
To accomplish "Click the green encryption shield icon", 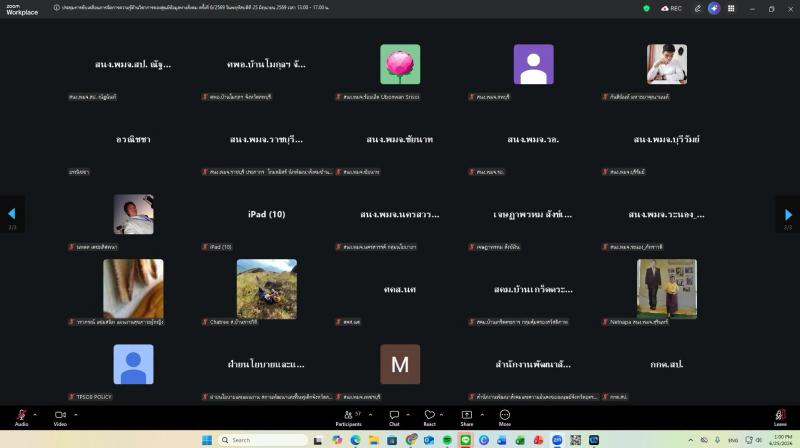I will (646, 8).
